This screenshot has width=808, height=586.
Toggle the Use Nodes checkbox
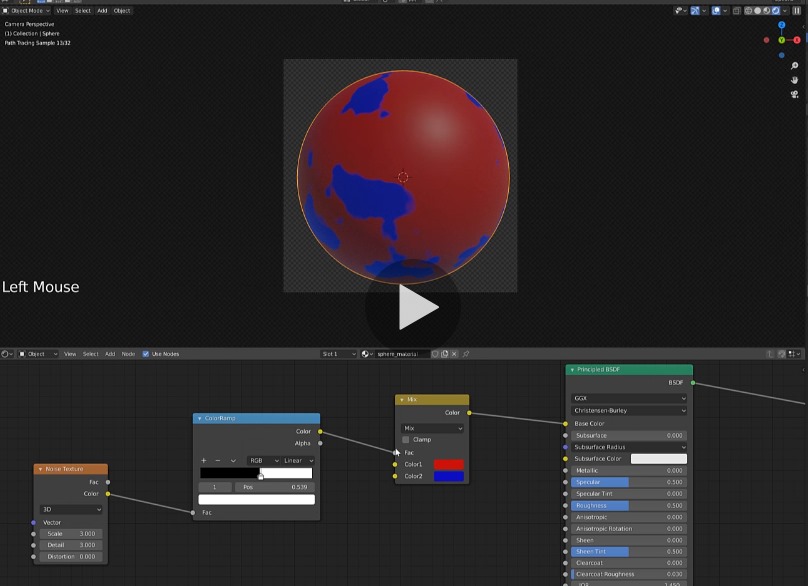(x=146, y=354)
